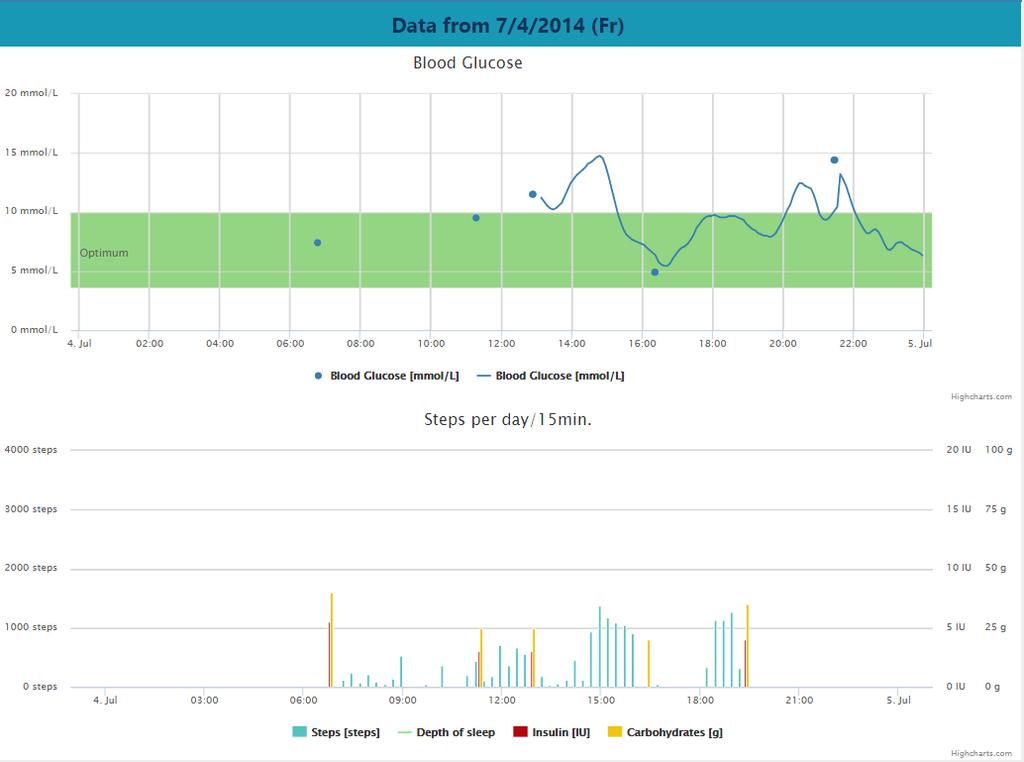Click the '100 g' right axis label
Image resolution: width=1024 pixels, height=762 pixels.
[999, 450]
